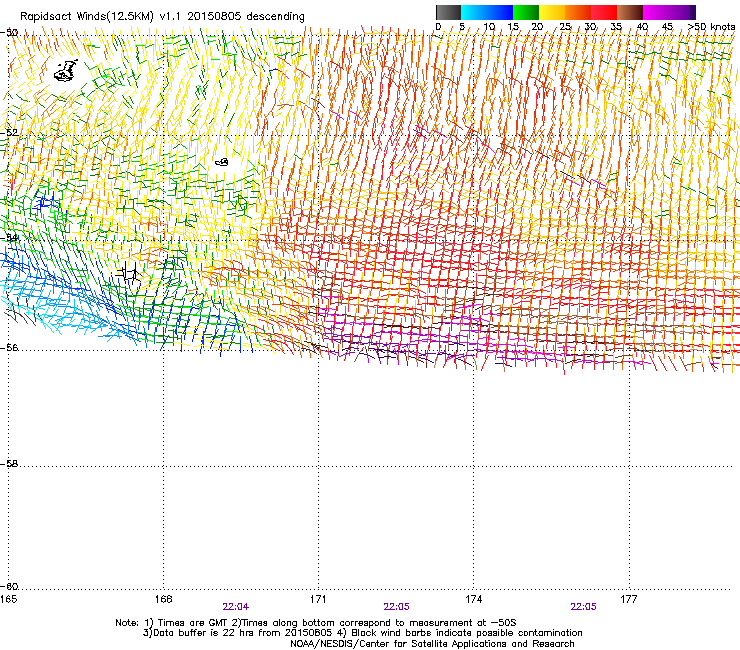This screenshot has height=650, width=740.
Task: Select the blue 10–15 knot legend segment
Action: (x=500, y=12)
